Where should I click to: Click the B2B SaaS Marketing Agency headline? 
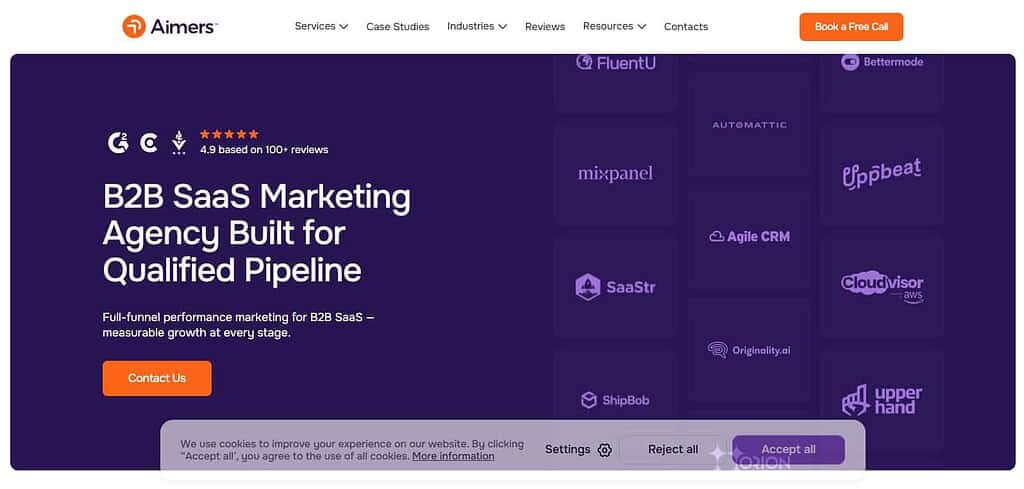(257, 234)
